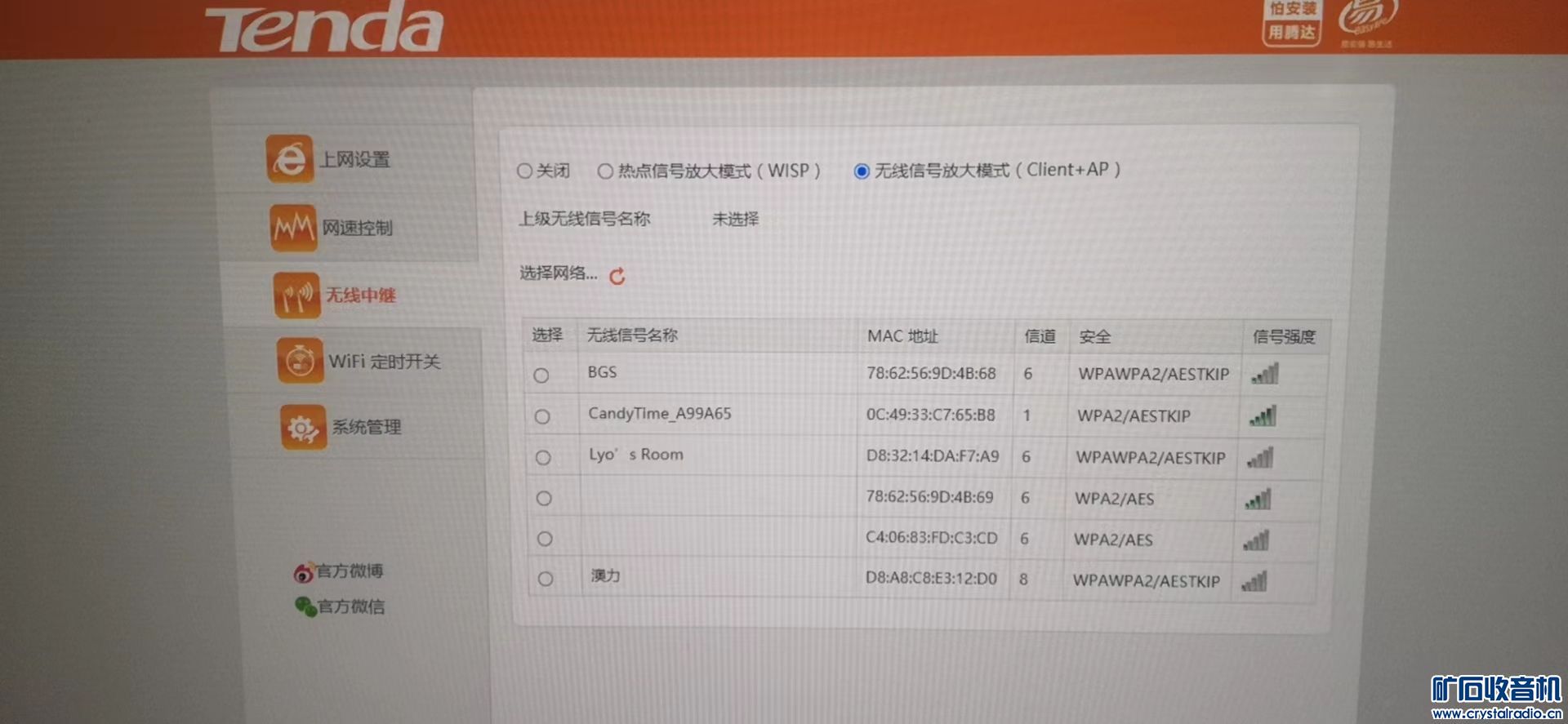Screen dimensions: 1568x724
Task: Click MAC address 0C:49:33:C7:65:B8
Action: [x=931, y=415]
